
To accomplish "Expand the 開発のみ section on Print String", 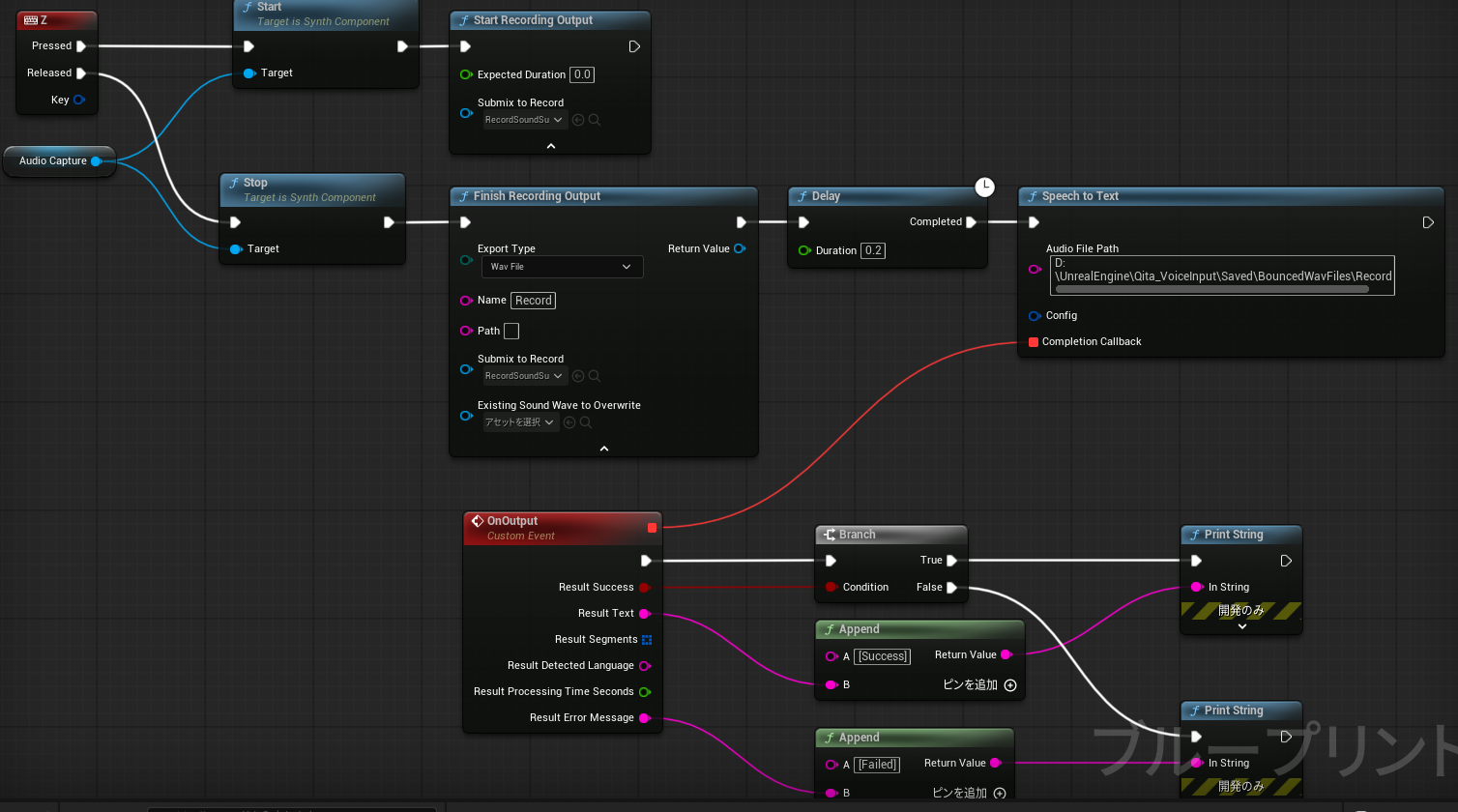I will click(1241, 623).
